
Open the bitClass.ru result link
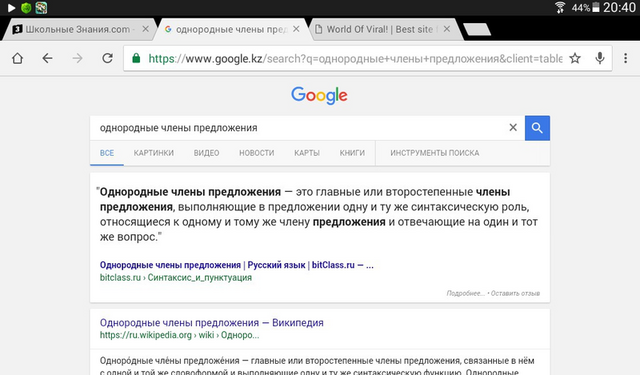(237, 265)
